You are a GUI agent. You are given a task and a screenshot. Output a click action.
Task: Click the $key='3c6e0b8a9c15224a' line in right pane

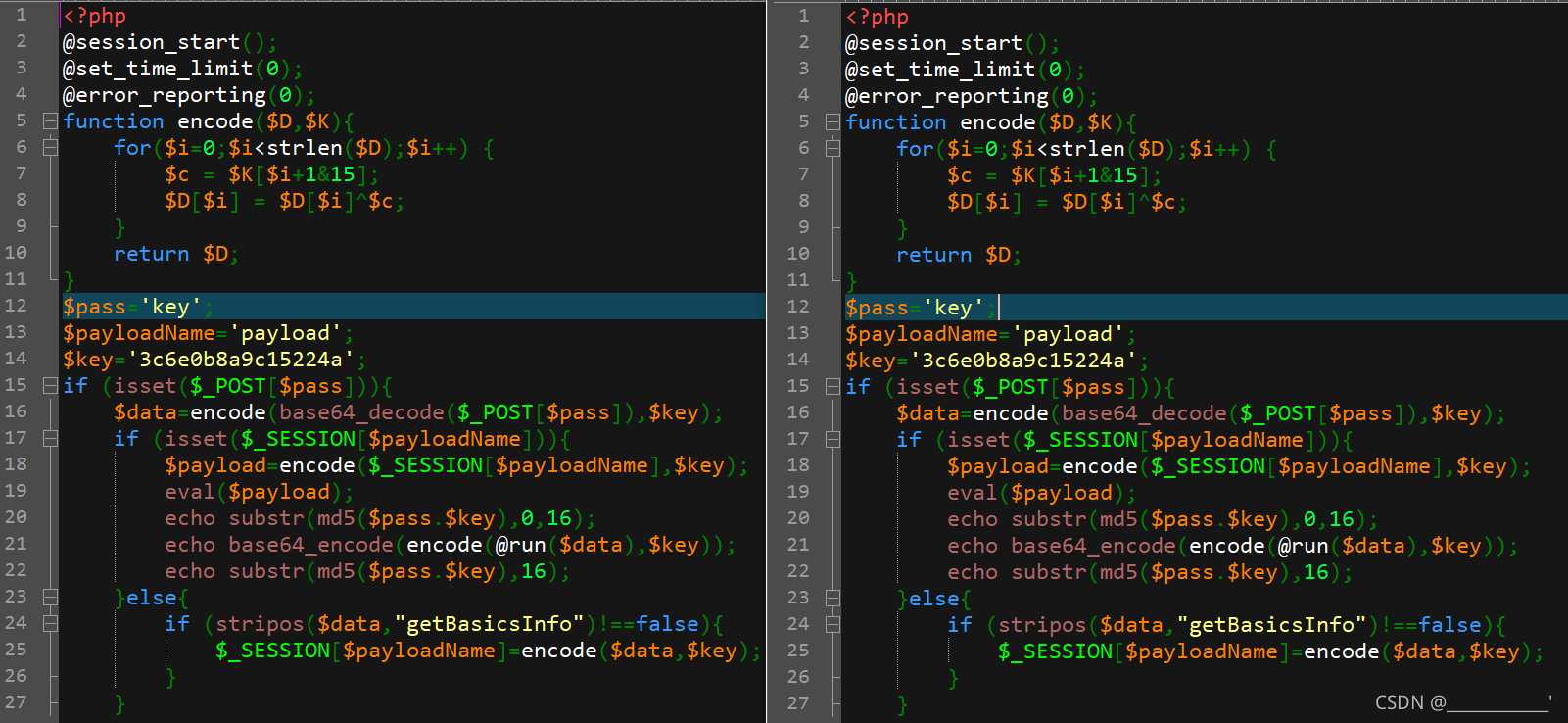tap(997, 361)
